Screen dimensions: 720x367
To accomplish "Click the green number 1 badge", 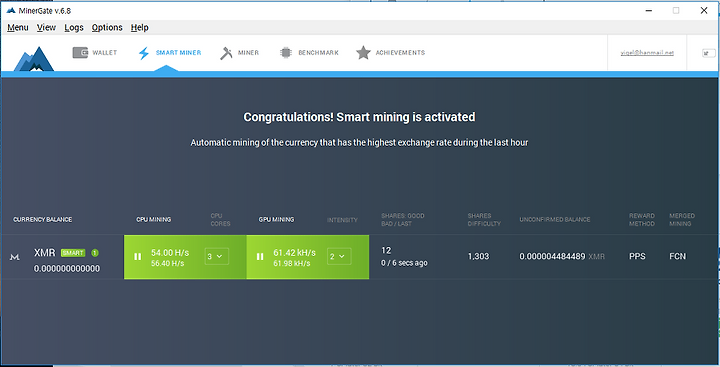I will coord(95,253).
